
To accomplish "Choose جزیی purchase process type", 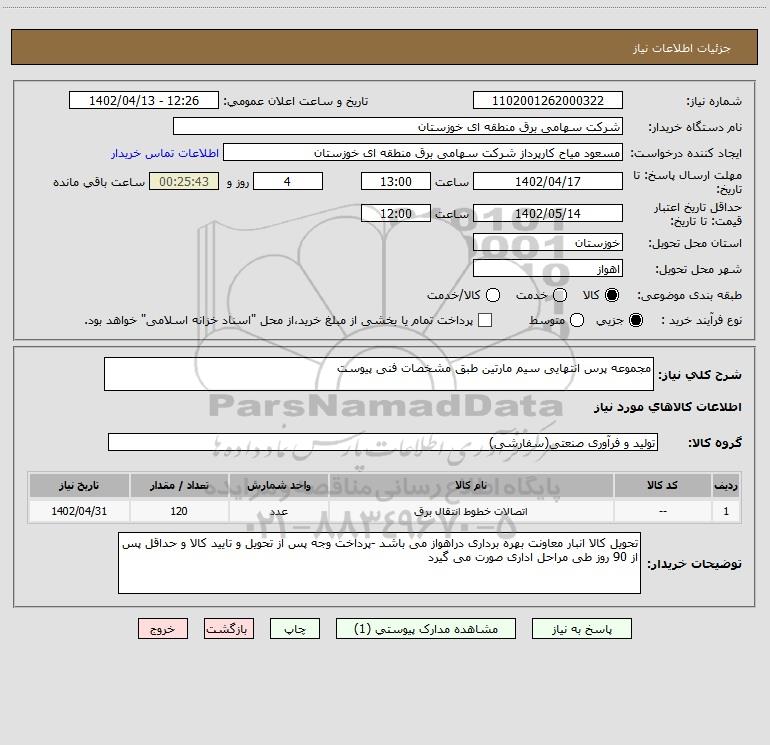I will 636,321.
